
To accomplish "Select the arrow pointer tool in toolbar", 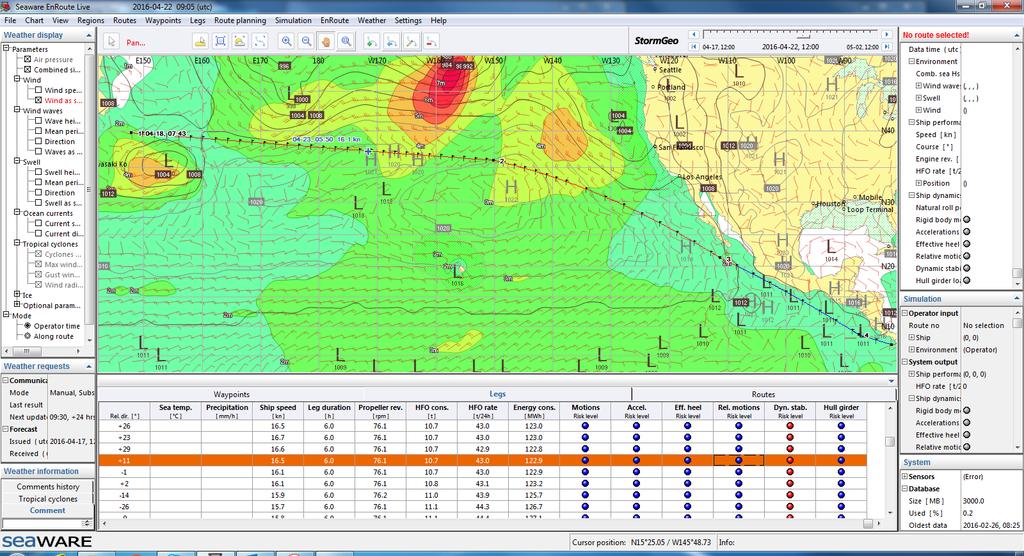I will [x=112, y=42].
